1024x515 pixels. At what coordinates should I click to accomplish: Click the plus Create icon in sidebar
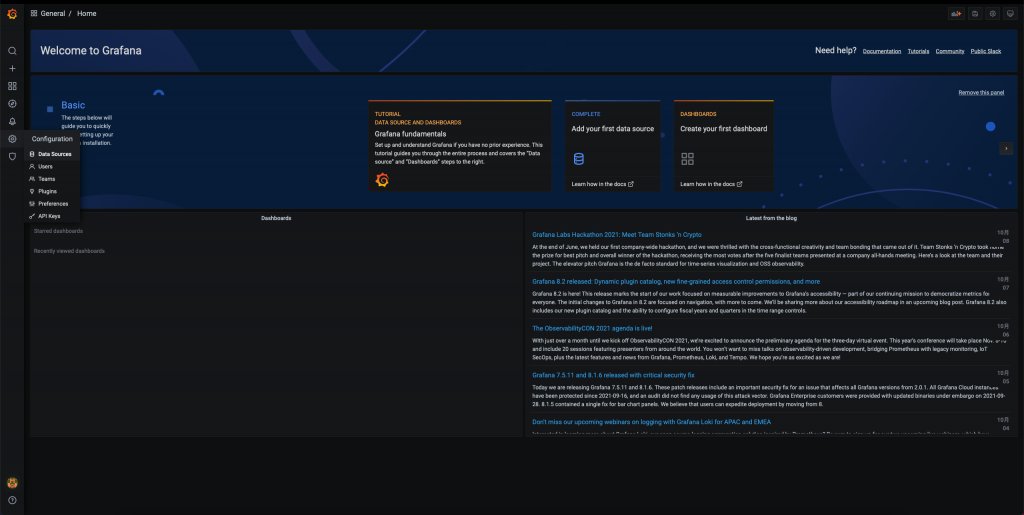[x=12, y=69]
